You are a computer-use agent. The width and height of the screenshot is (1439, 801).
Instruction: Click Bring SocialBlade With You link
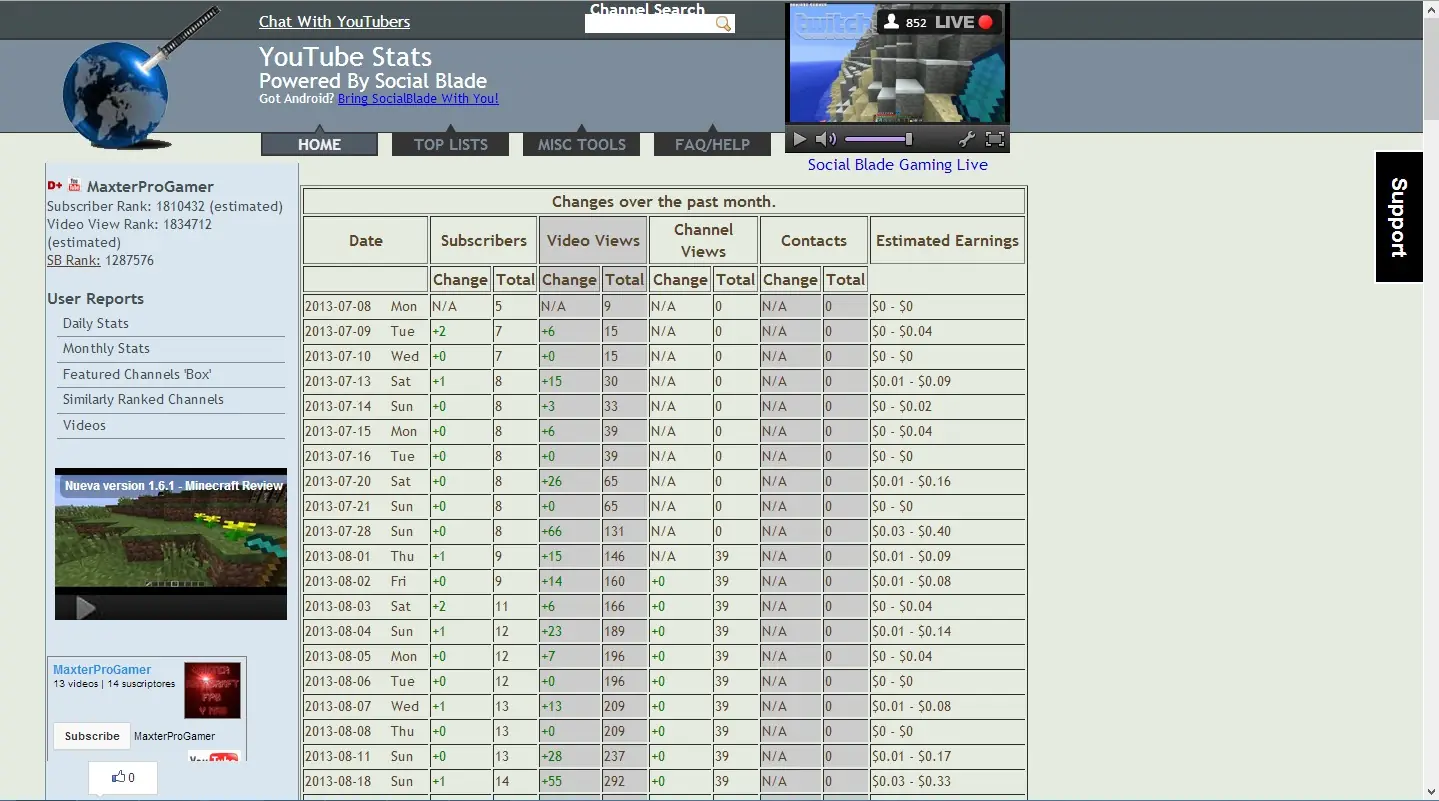coord(418,99)
